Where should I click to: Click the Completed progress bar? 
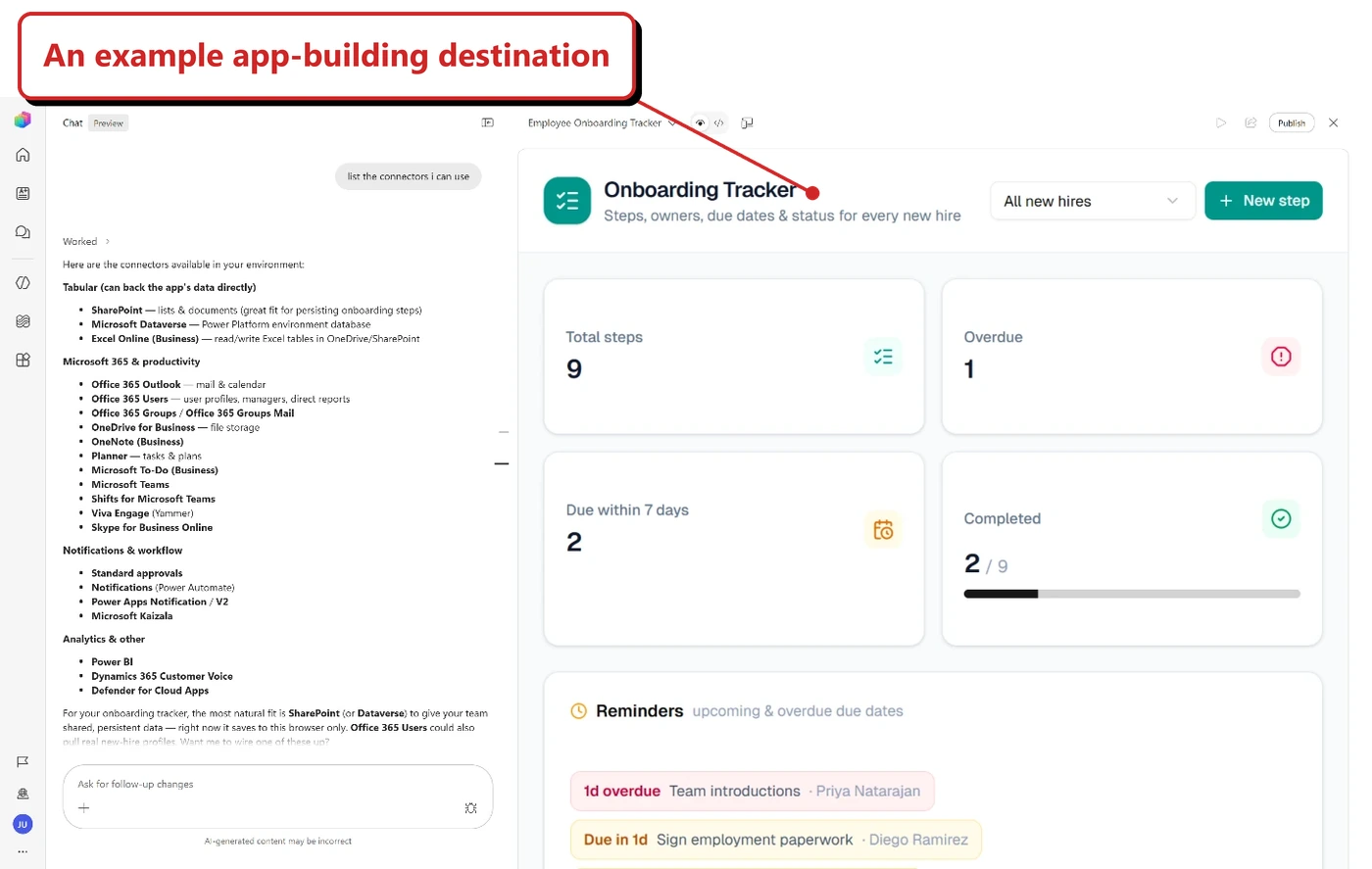(1132, 594)
